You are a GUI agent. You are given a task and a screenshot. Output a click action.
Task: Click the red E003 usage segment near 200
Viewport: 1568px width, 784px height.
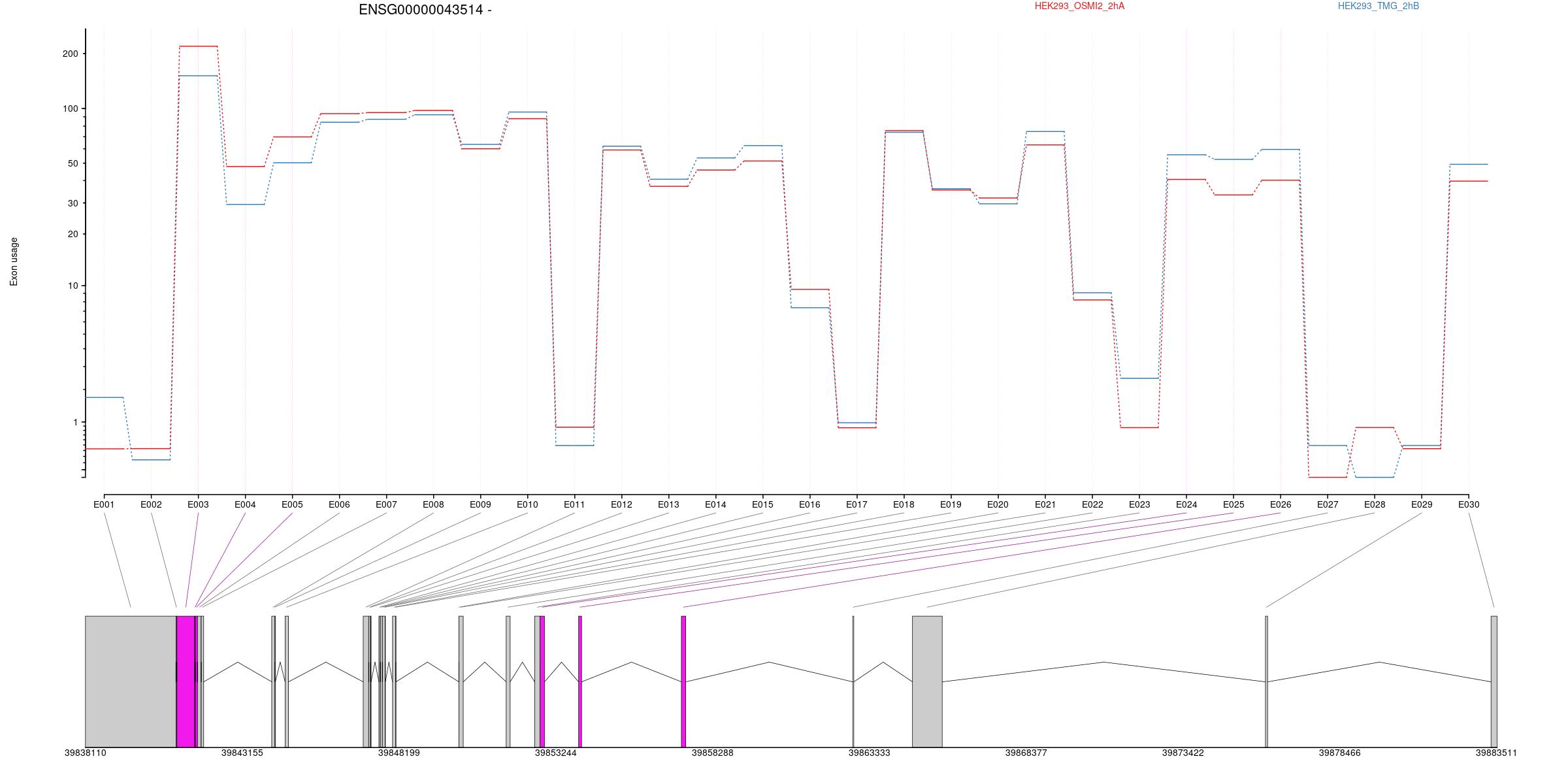click(198, 46)
